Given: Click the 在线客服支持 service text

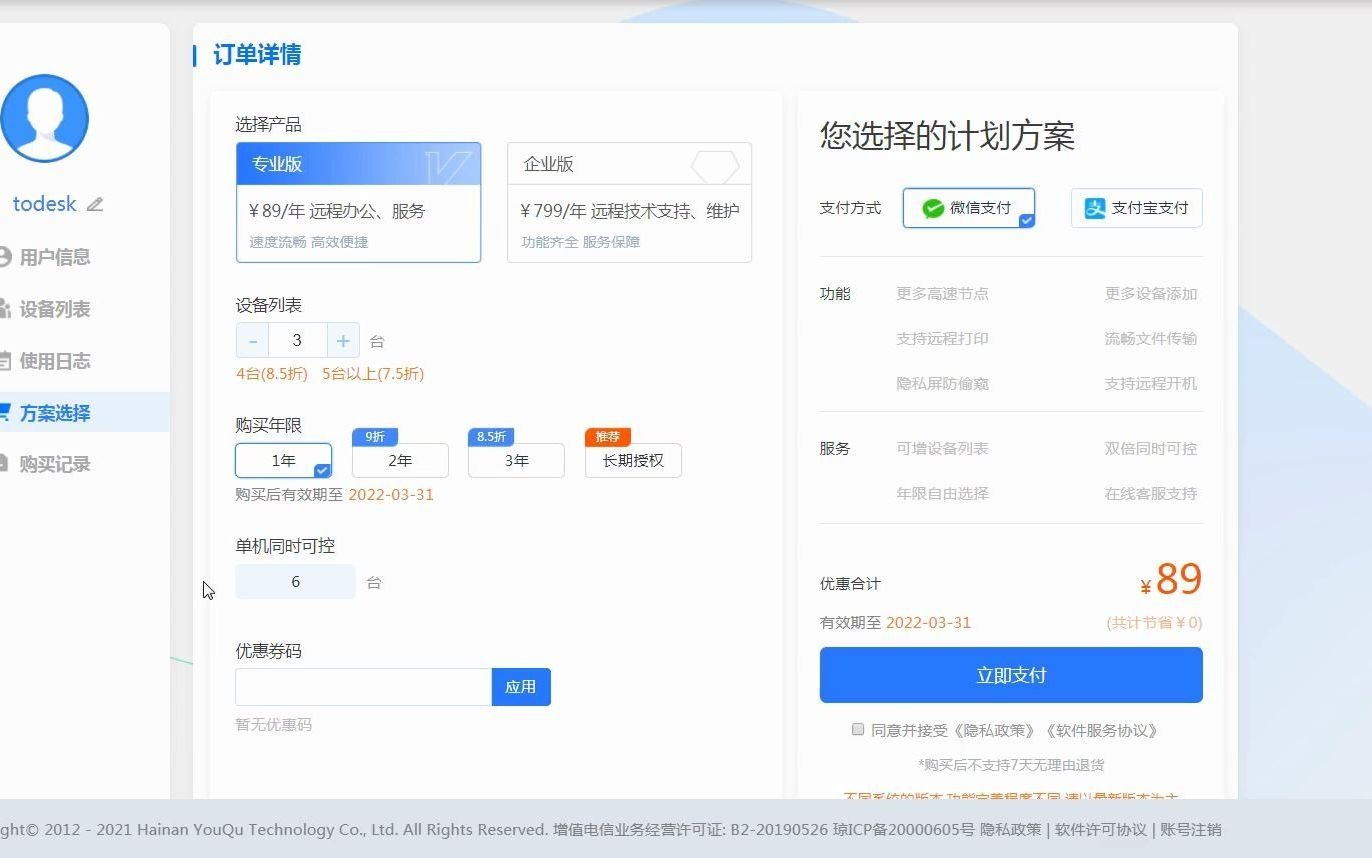Looking at the screenshot, I should pos(1151,494).
